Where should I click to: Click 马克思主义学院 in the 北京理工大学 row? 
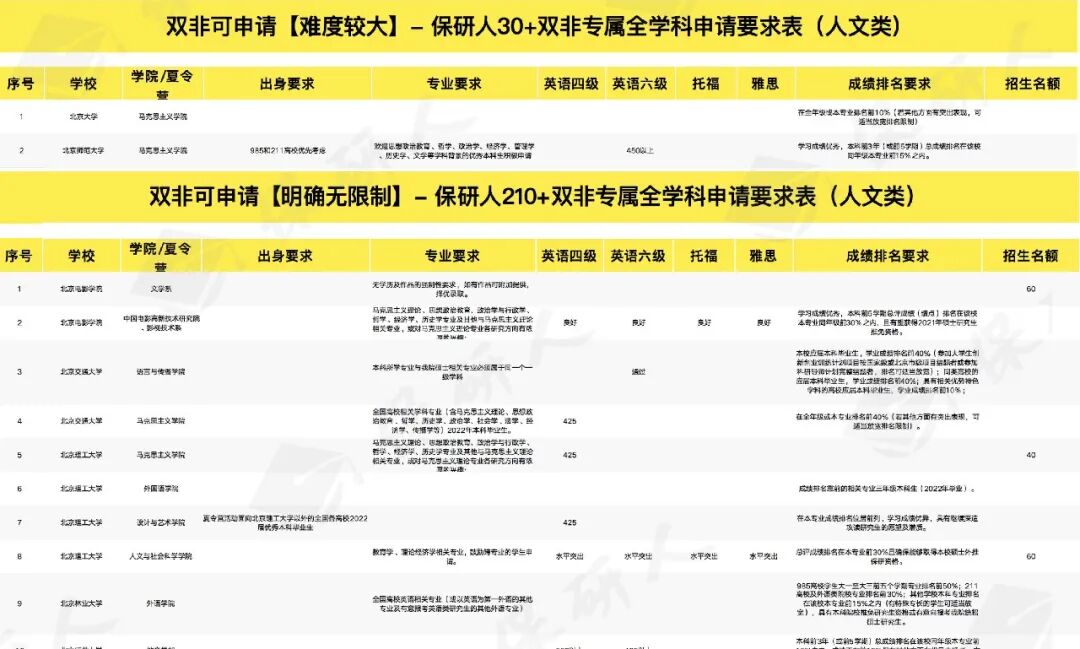point(160,455)
